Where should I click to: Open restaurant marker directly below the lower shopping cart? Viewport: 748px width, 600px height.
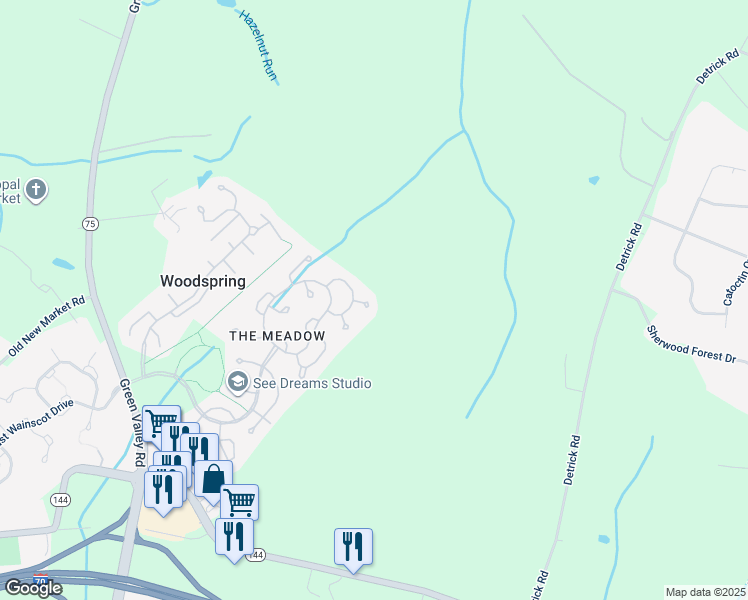pos(234,539)
